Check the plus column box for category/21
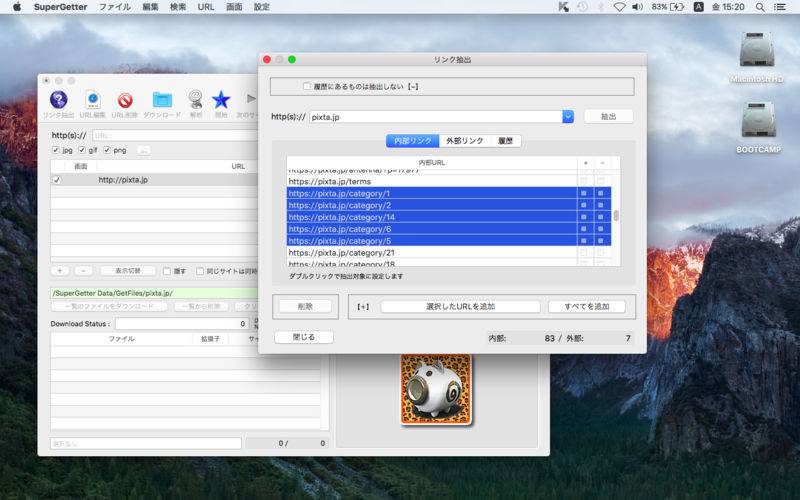The image size is (800, 500). click(x=584, y=253)
